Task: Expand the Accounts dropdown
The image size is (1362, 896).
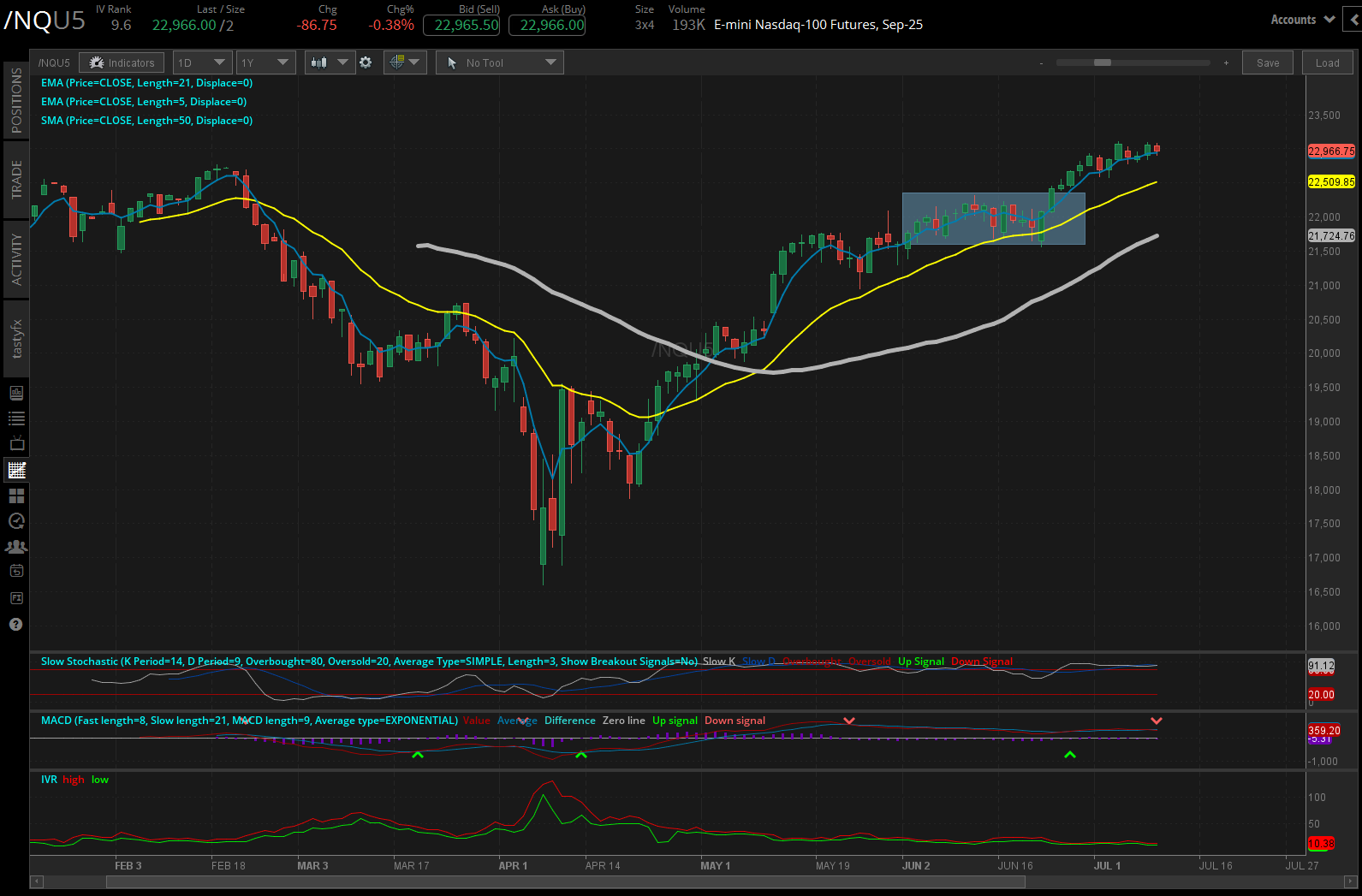Action: [1302, 20]
